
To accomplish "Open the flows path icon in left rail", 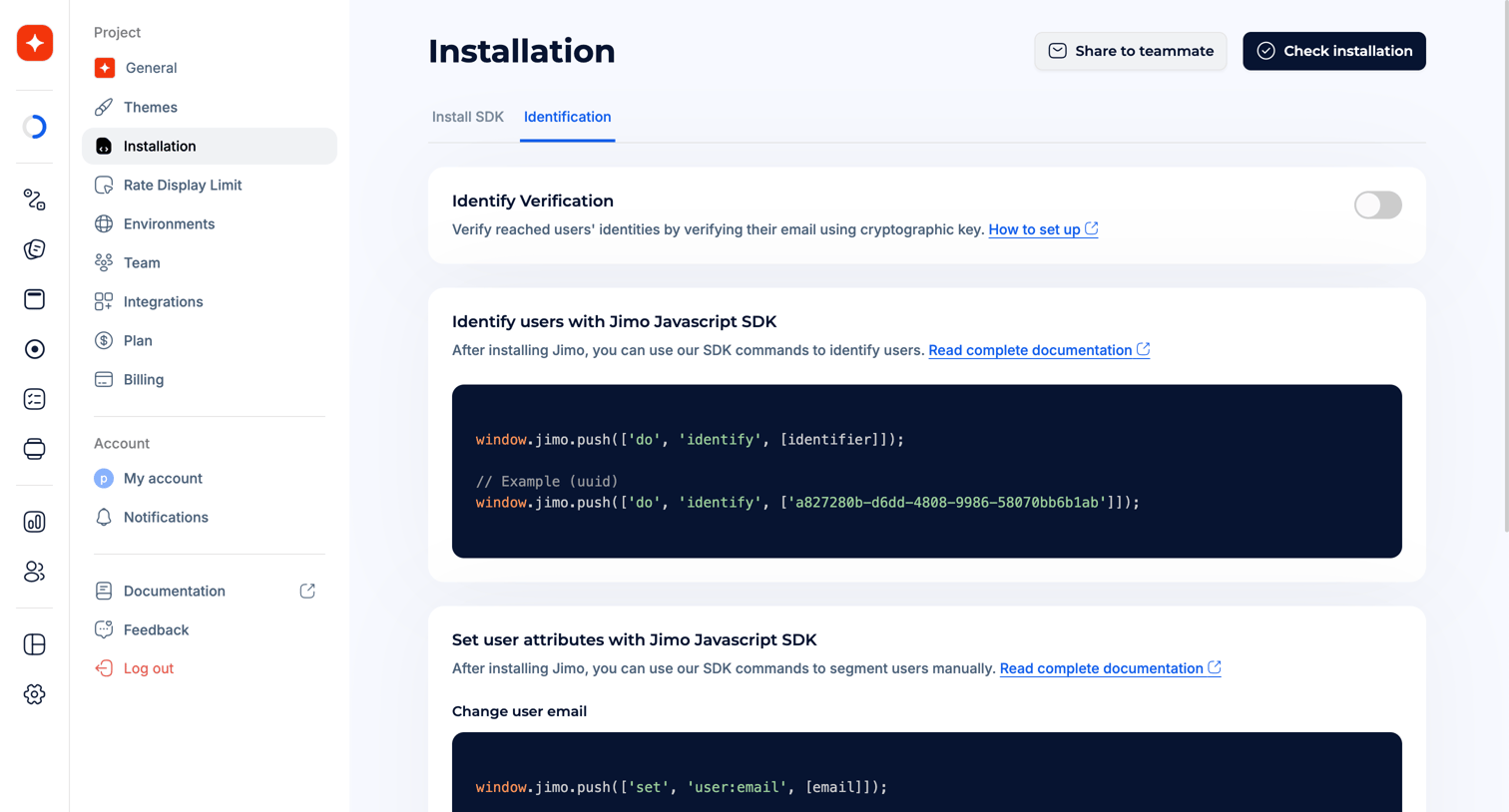I will point(35,200).
